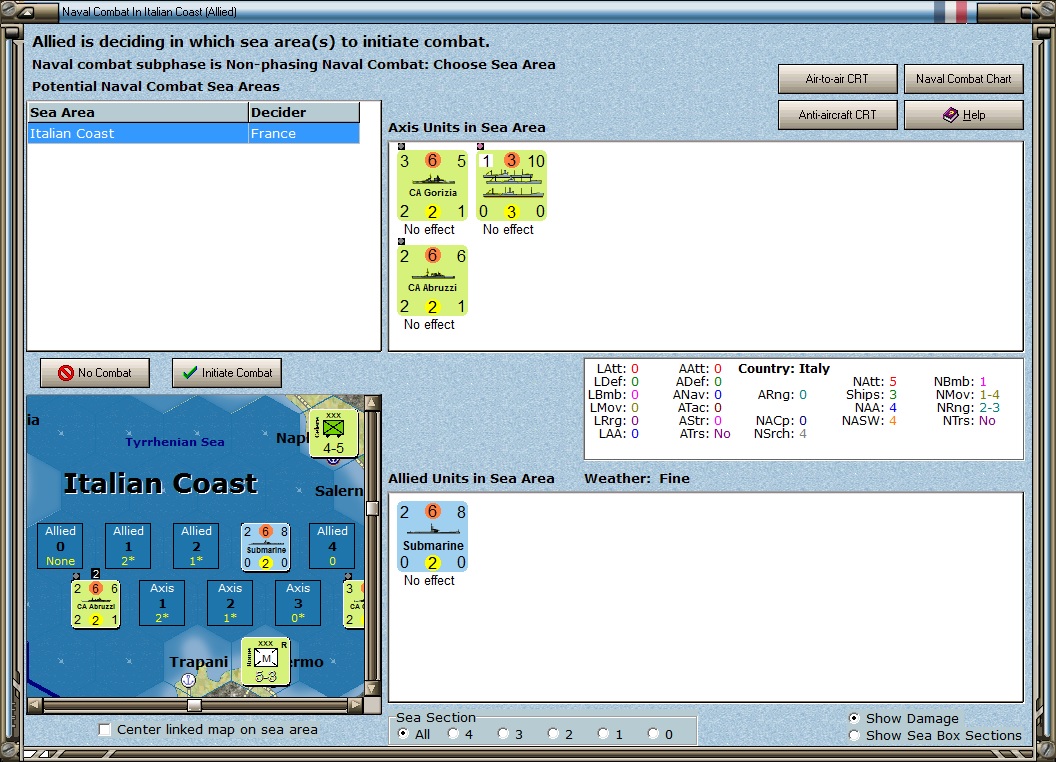
Task: Select Sea Section 4 radio button
Action: pyautogui.click(x=453, y=734)
